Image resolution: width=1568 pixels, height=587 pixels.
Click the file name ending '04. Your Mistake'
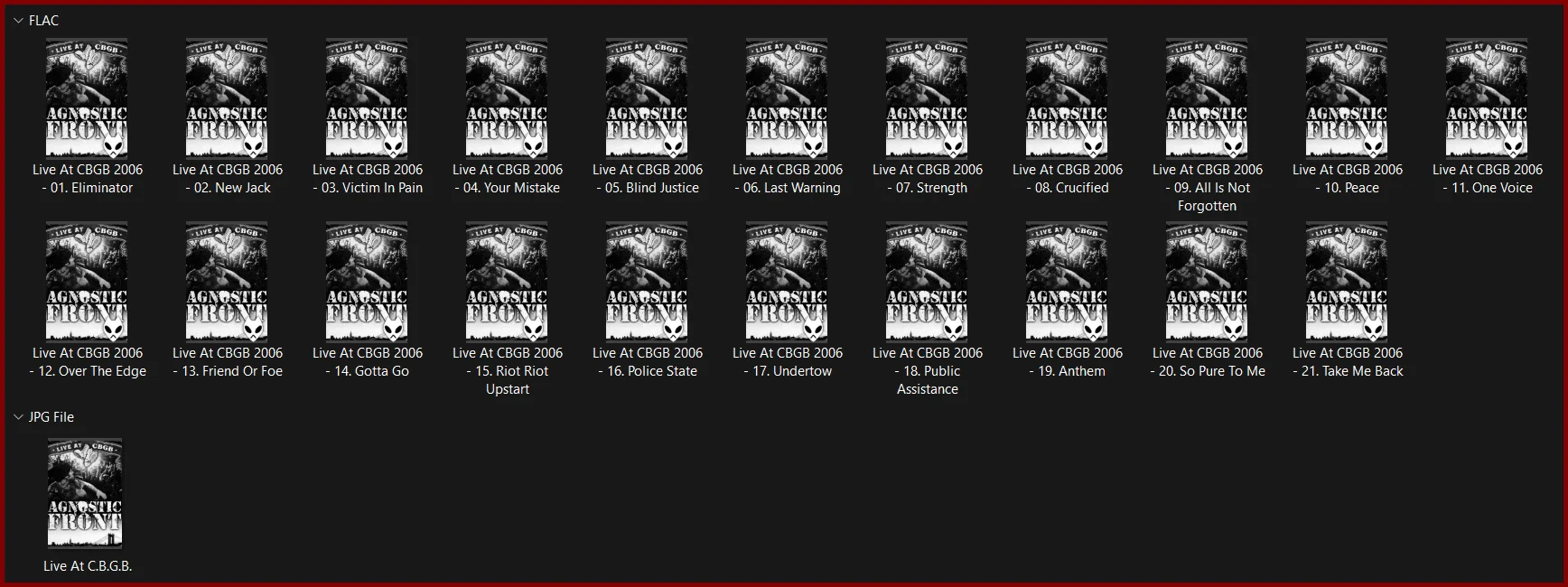[x=508, y=179]
